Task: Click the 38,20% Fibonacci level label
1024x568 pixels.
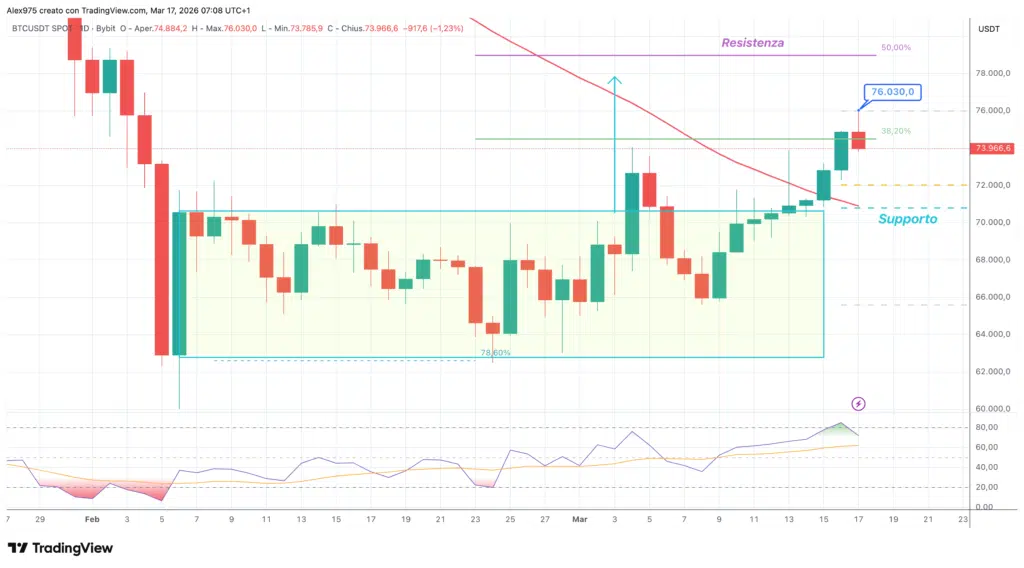Action: [x=895, y=131]
